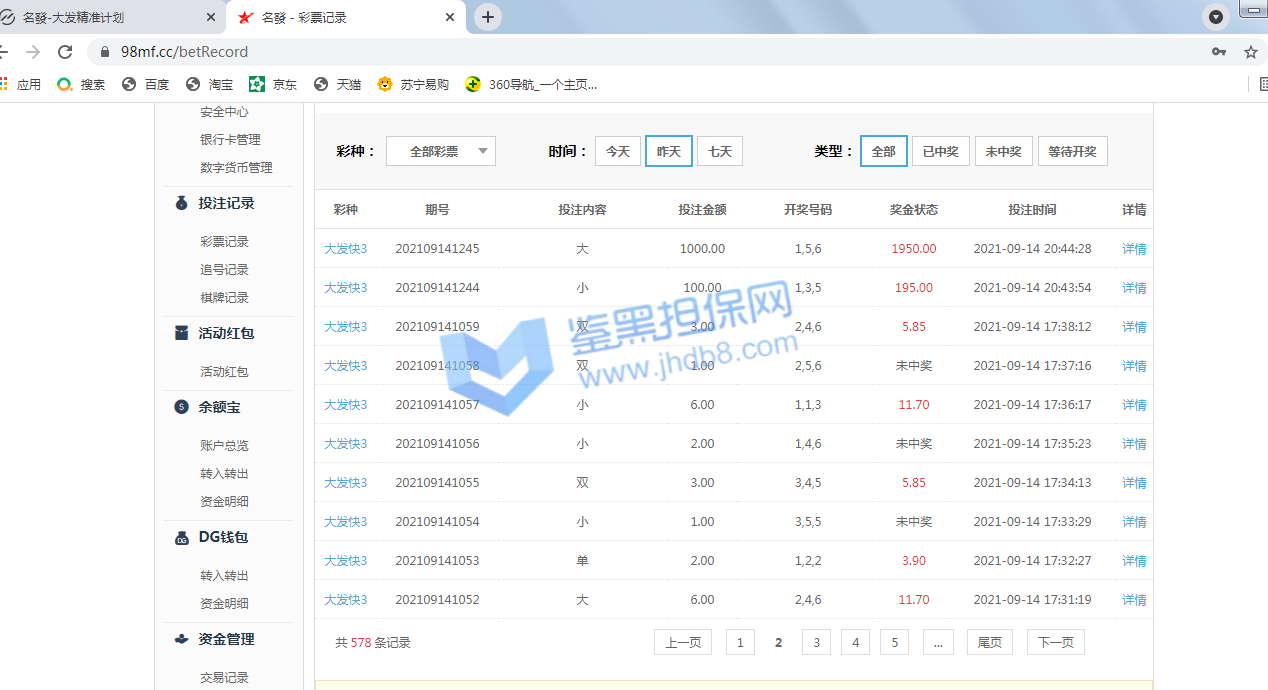The height and width of the screenshot is (690, 1268).
Task: Go to page 3 of records
Action: [x=816, y=643]
